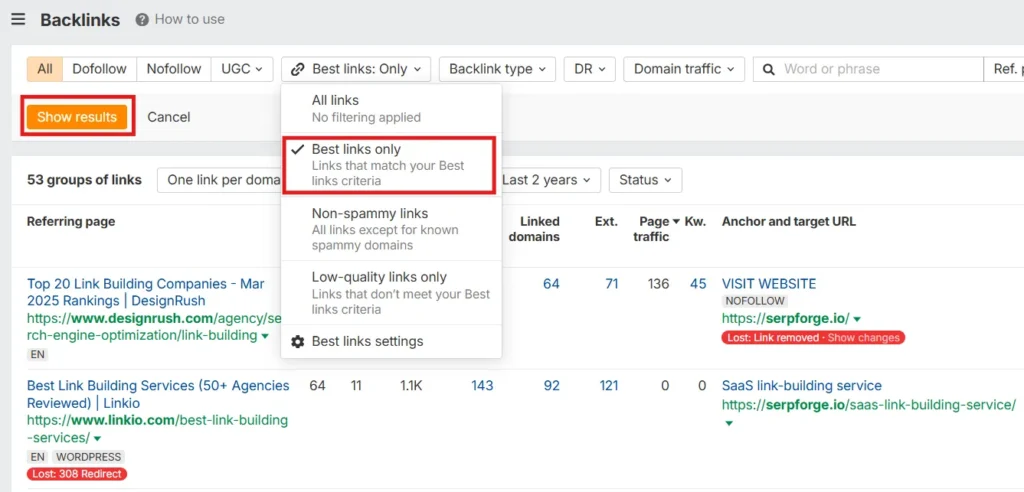Open the Domain traffic dropdown
This screenshot has height=492, width=1024.
[x=684, y=69]
